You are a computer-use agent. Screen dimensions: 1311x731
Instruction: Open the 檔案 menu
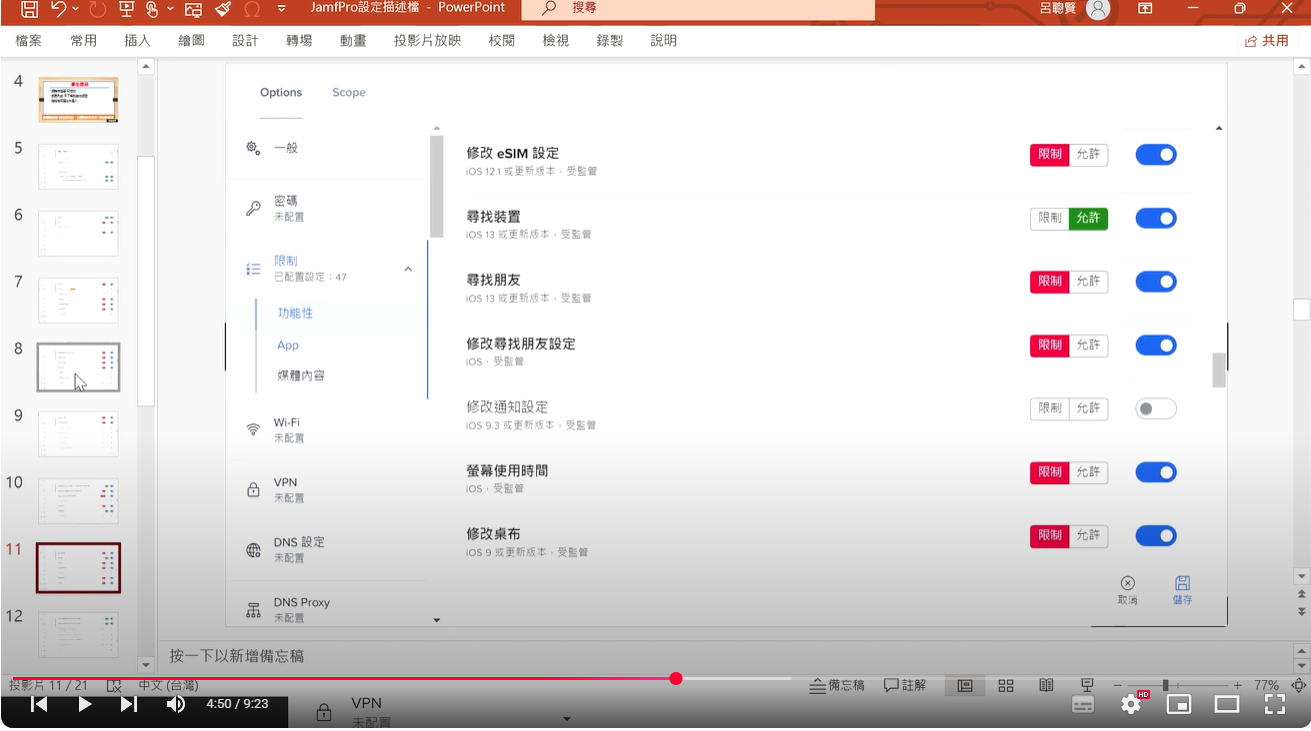pos(29,41)
